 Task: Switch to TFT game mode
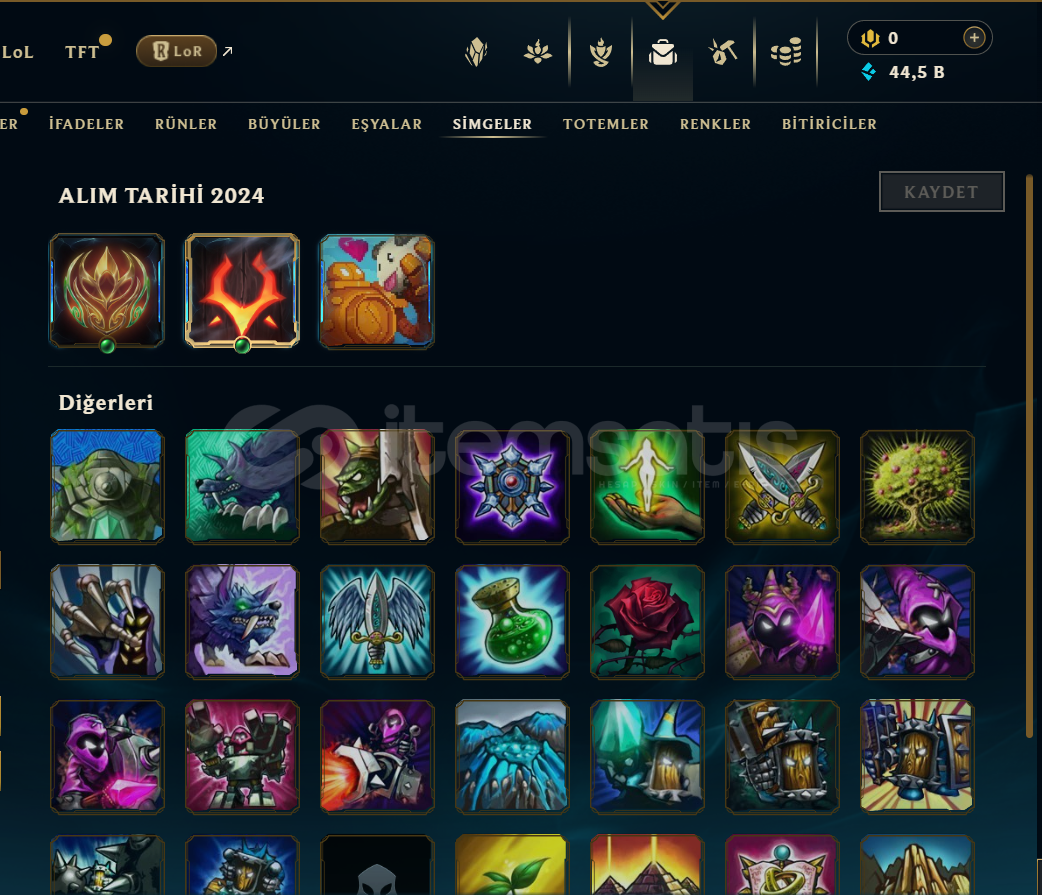pos(82,52)
